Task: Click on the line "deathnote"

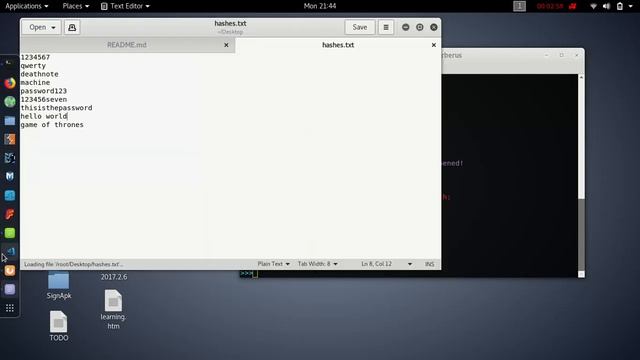Action: (x=40, y=74)
